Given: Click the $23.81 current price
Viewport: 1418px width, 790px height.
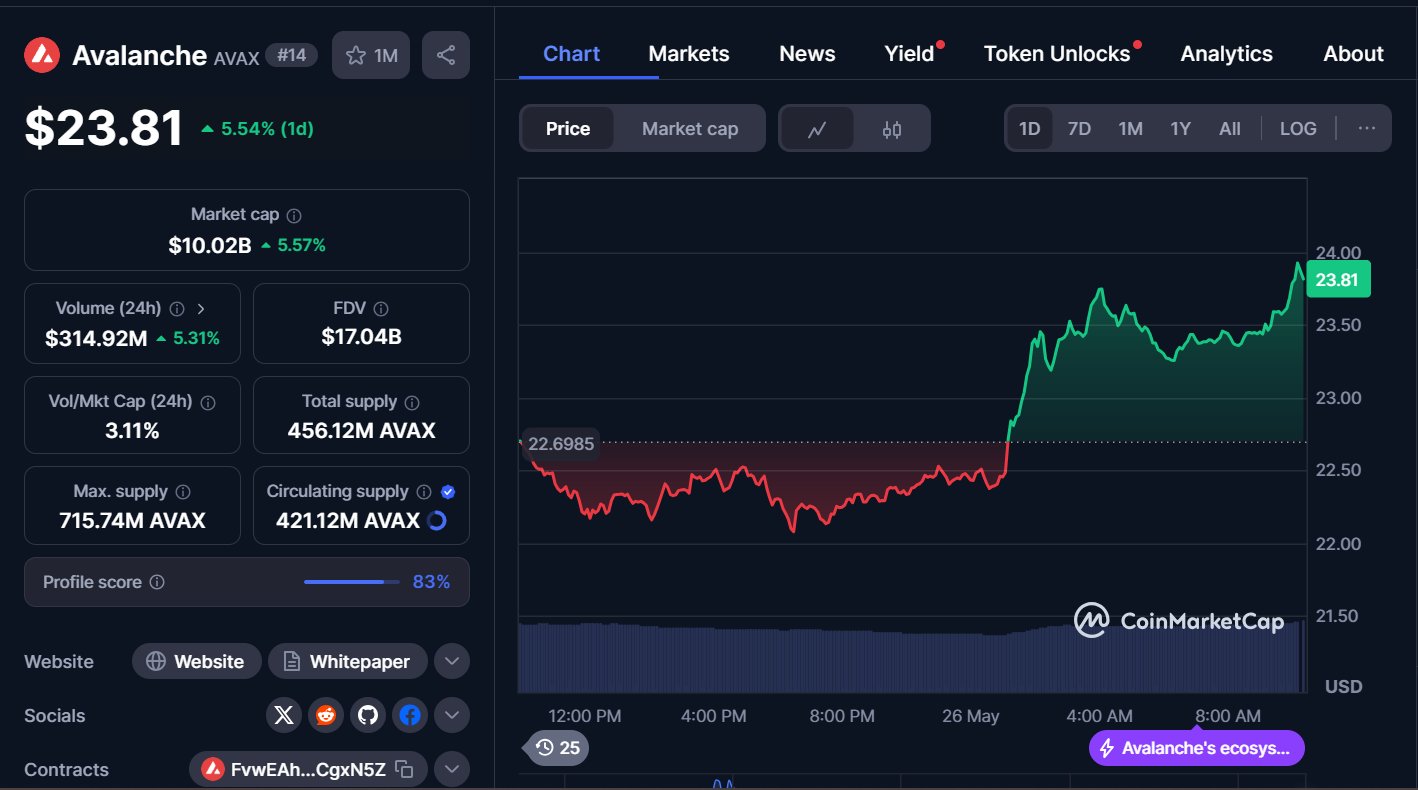Looking at the screenshot, I should coord(105,128).
